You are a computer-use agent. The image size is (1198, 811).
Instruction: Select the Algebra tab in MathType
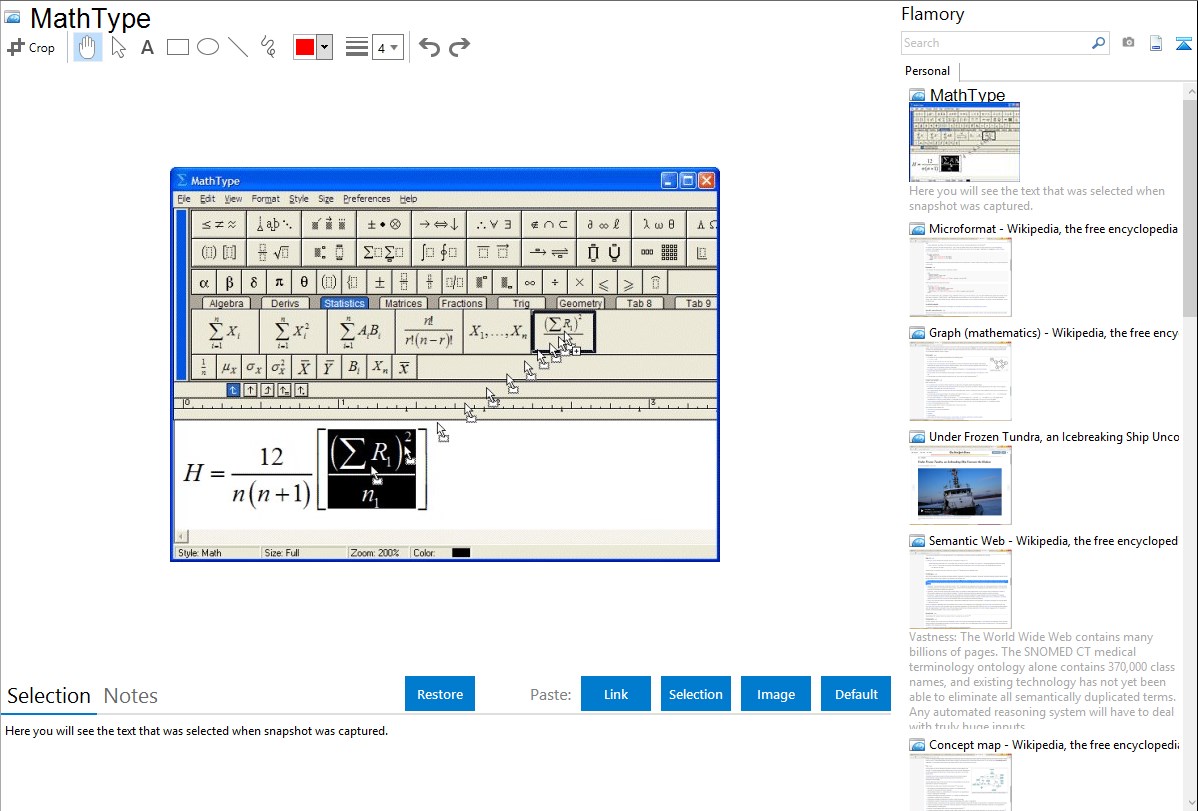(x=226, y=303)
